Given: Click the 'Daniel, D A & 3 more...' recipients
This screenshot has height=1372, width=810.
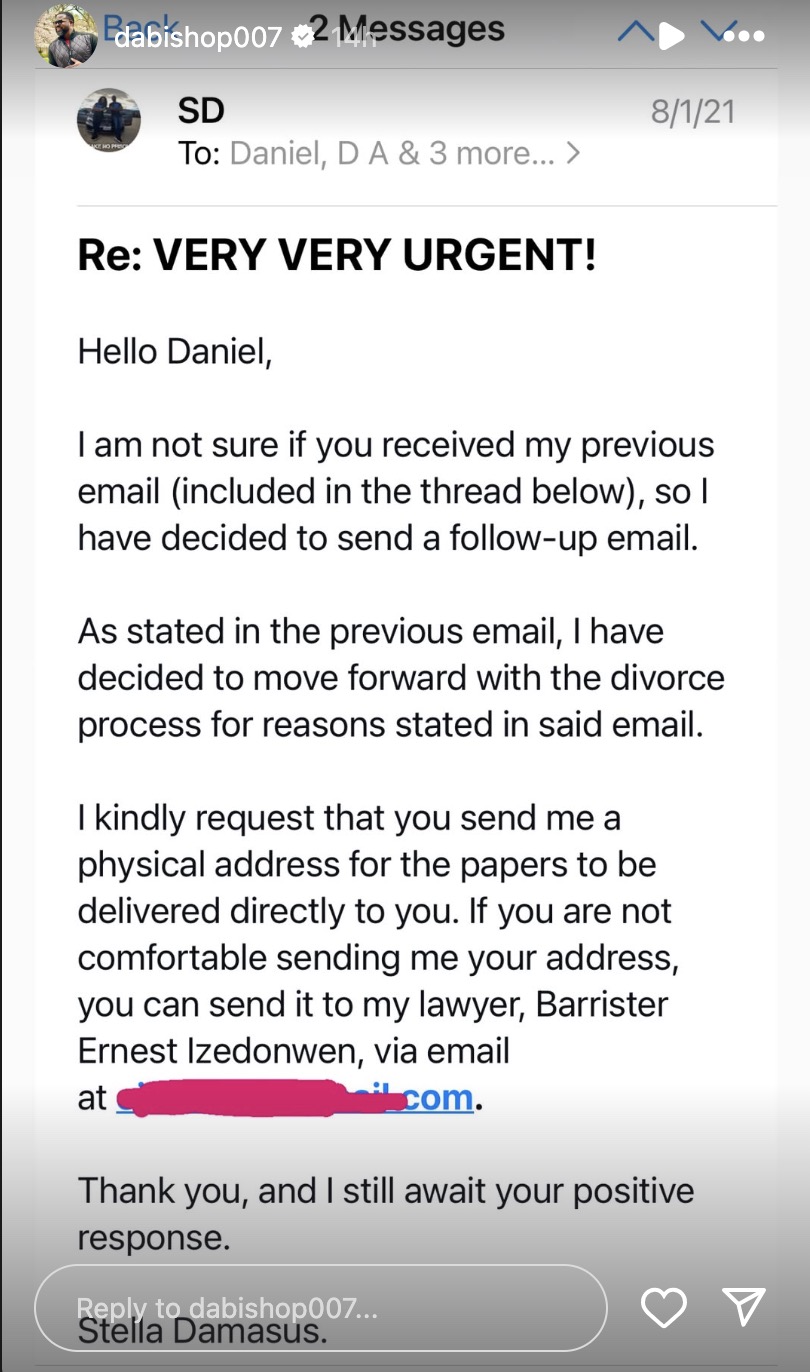Looking at the screenshot, I should (391, 153).
